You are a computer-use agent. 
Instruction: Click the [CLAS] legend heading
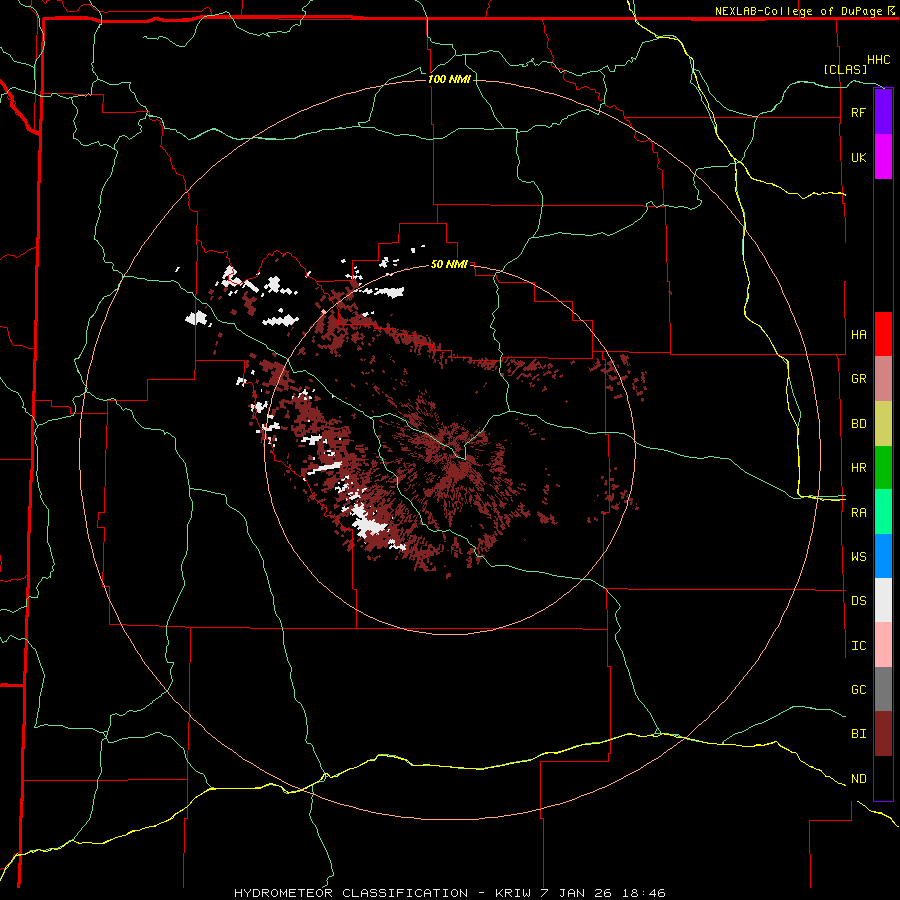845,69
